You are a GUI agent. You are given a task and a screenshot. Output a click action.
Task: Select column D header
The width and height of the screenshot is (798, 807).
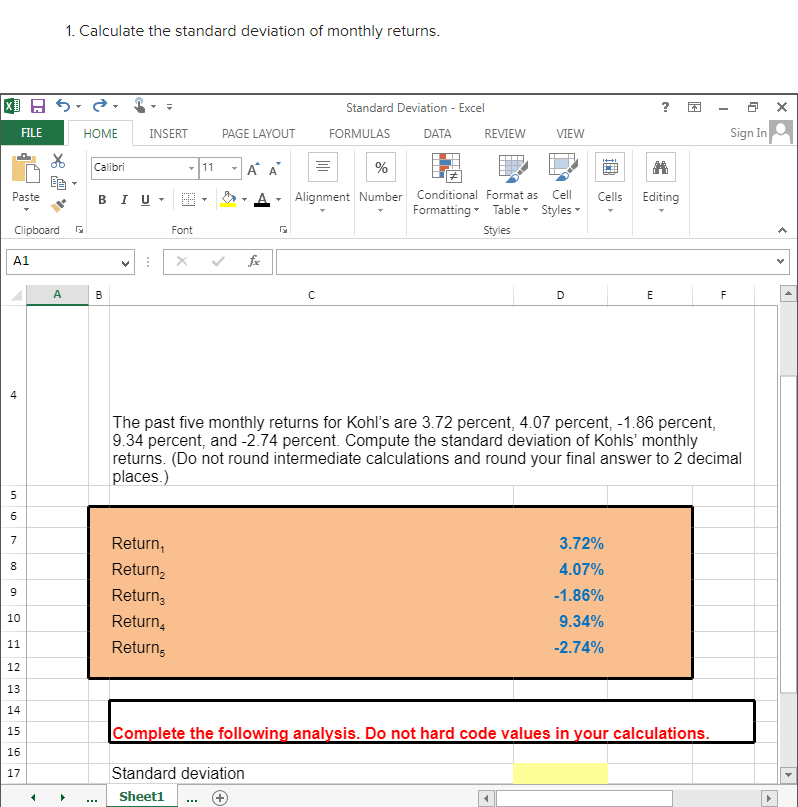tap(560, 295)
